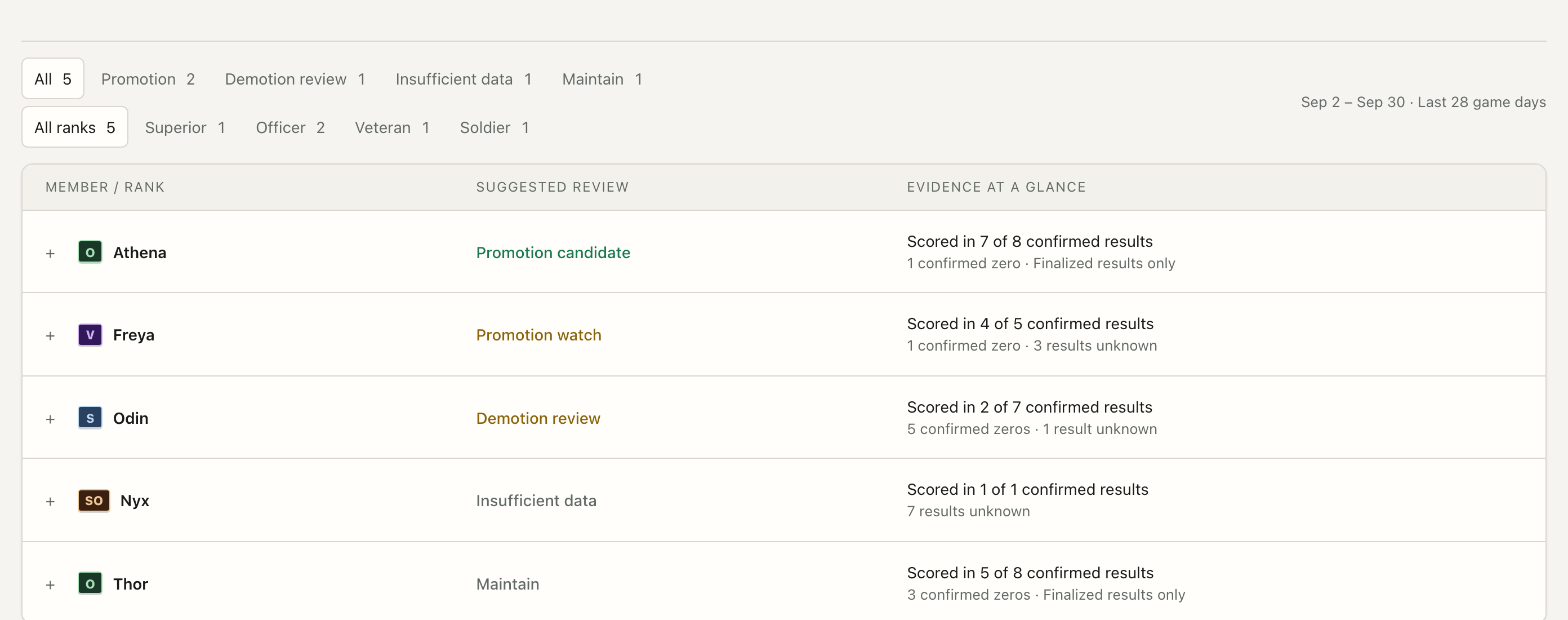Click 'Scored in 2 of 7 confirmed results'

point(1030,407)
